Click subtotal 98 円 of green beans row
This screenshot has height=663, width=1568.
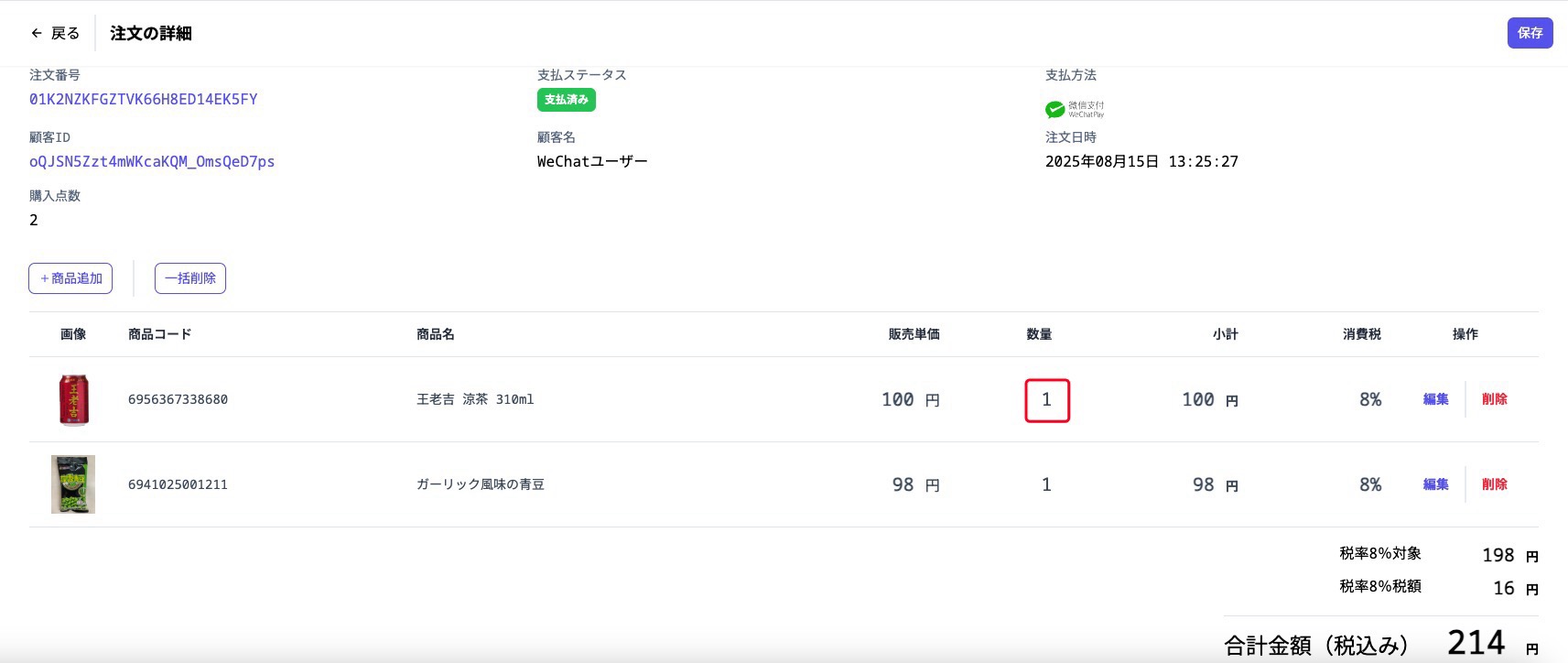coord(1216,484)
